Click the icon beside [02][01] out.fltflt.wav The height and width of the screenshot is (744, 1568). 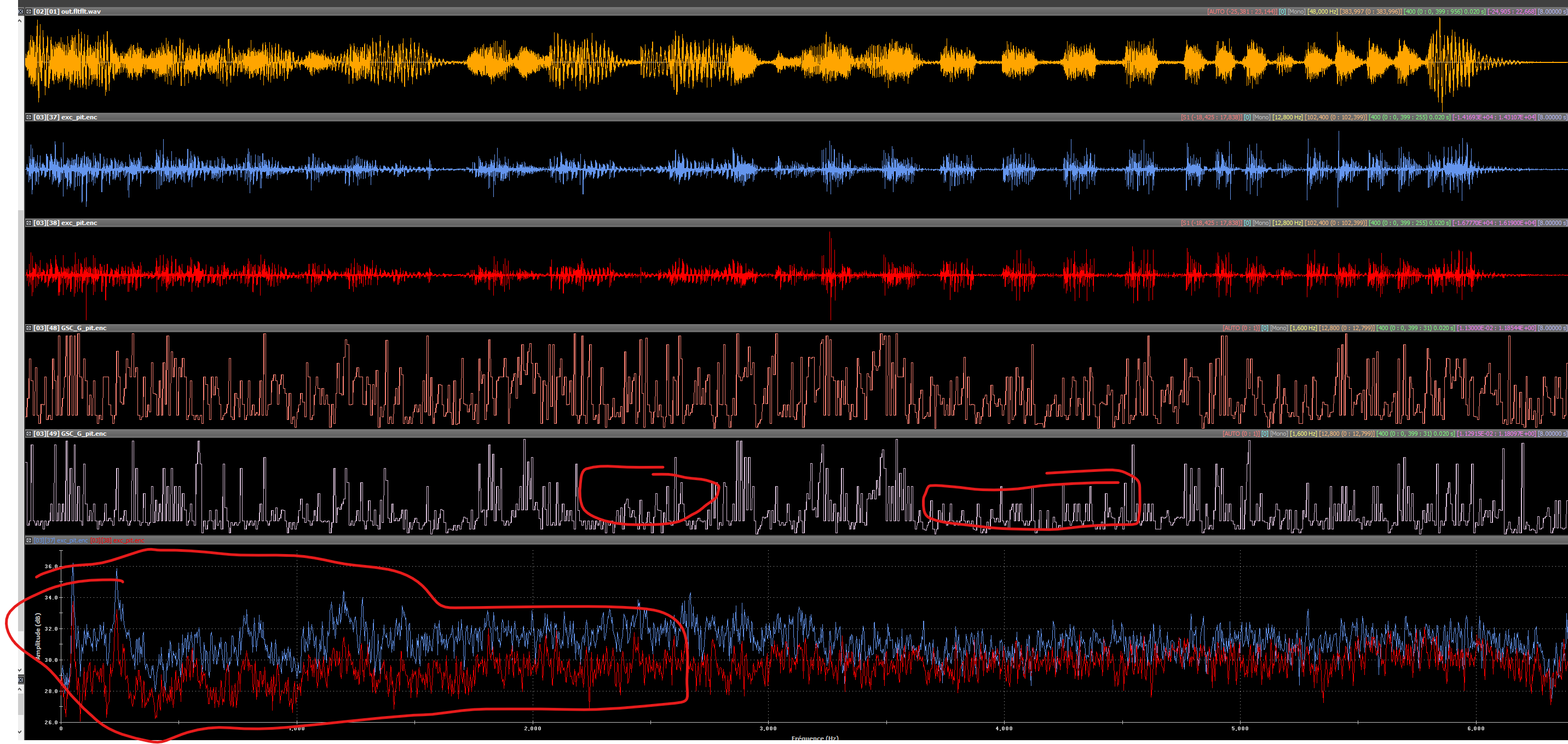point(28,11)
